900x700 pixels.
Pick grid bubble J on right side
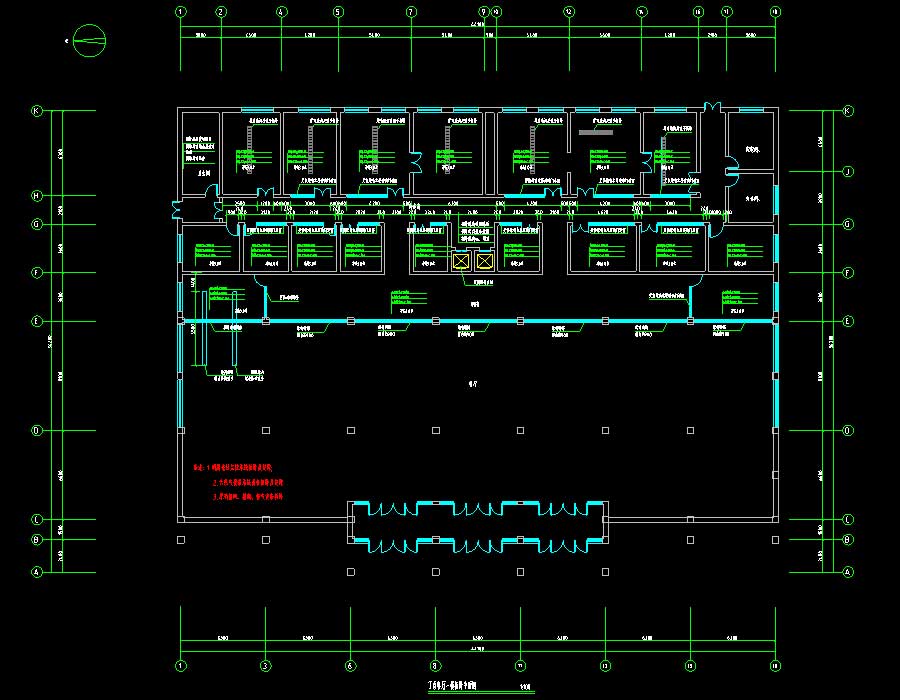847,172
